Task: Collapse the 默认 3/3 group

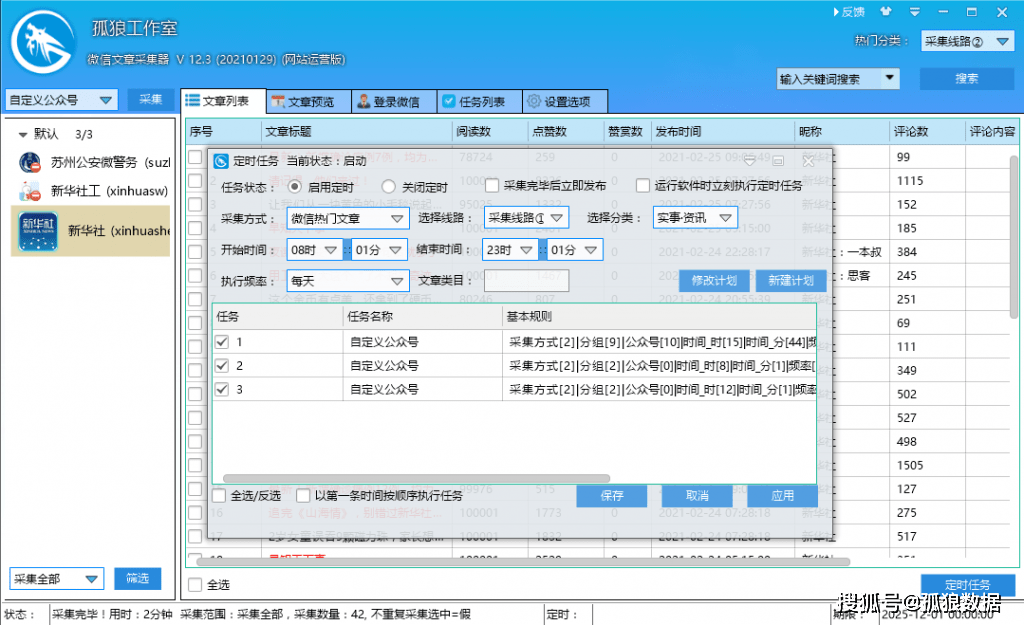Action: click(x=23, y=135)
